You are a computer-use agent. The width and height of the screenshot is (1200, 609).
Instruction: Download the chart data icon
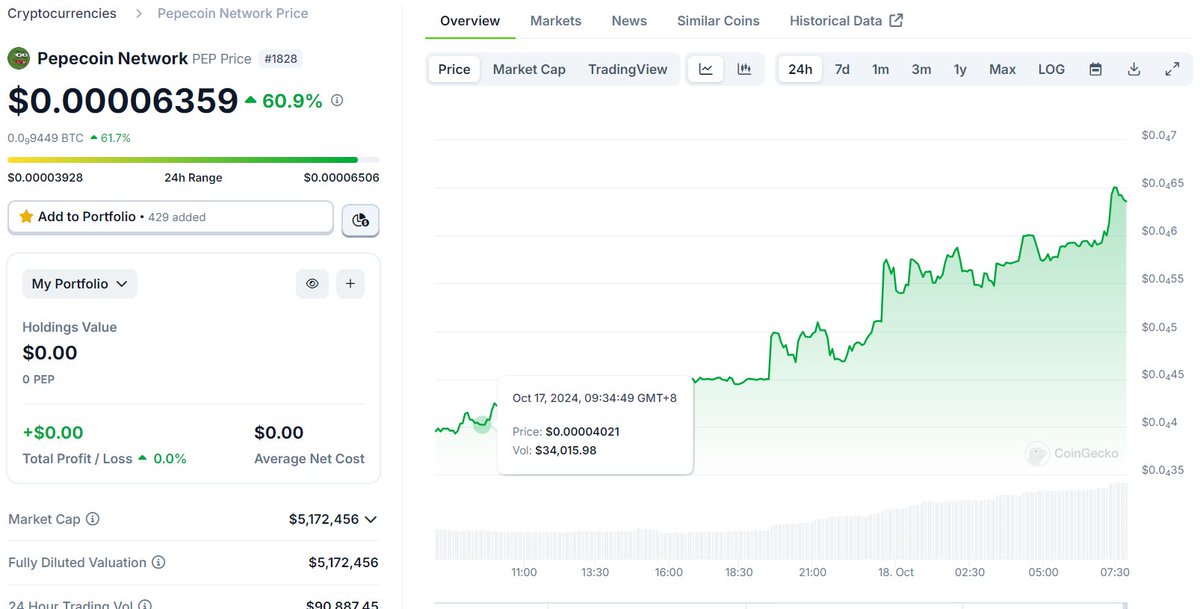tap(1134, 69)
